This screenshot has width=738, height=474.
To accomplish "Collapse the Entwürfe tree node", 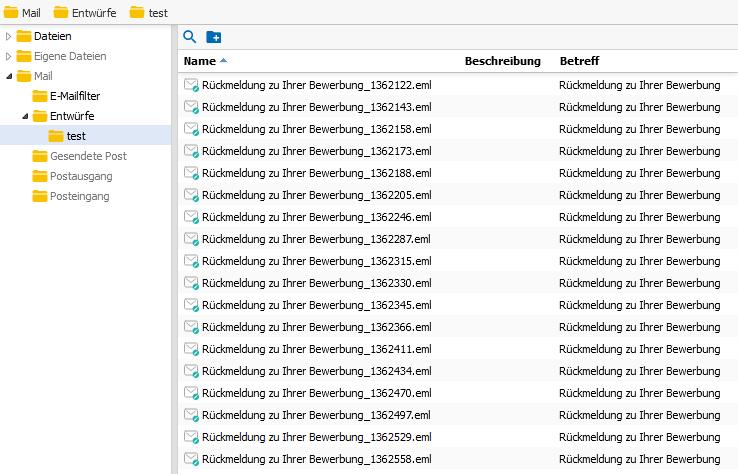I will (x=25, y=116).
